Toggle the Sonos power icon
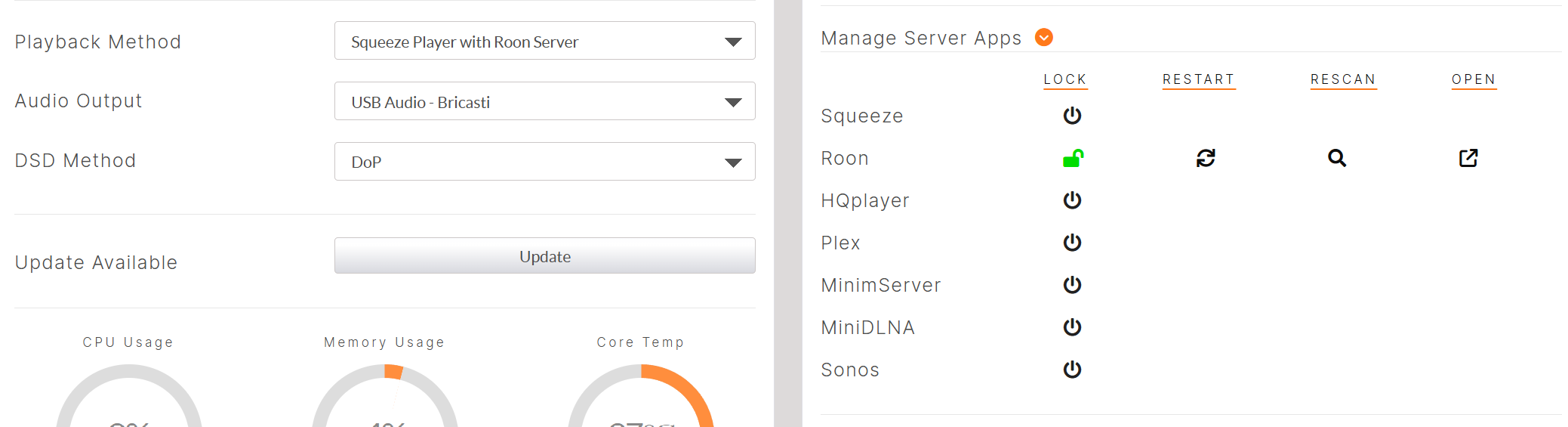Image resolution: width=1568 pixels, height=427 pixels. tap(1072, 370)
